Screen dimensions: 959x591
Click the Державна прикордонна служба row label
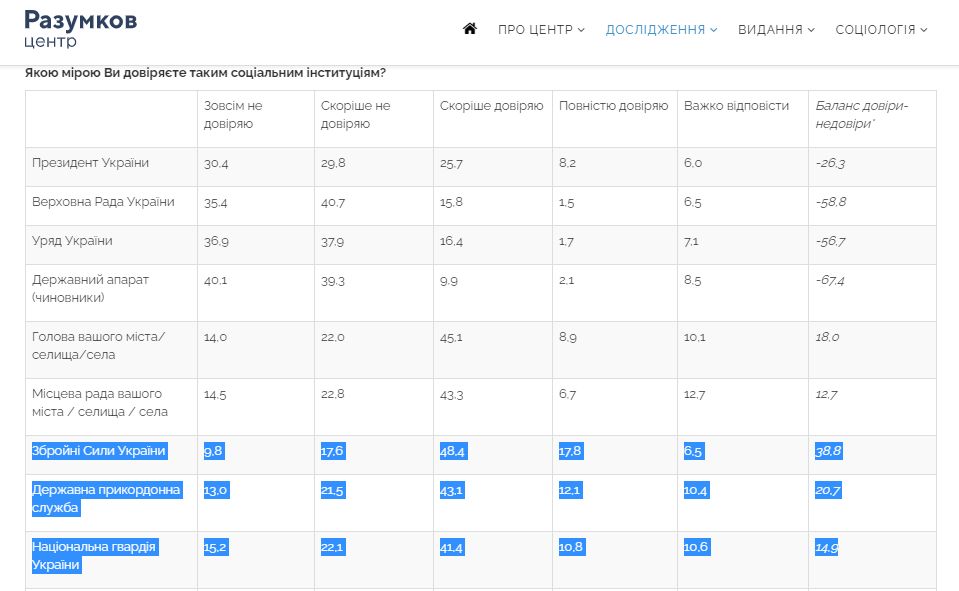coord(106,499)
